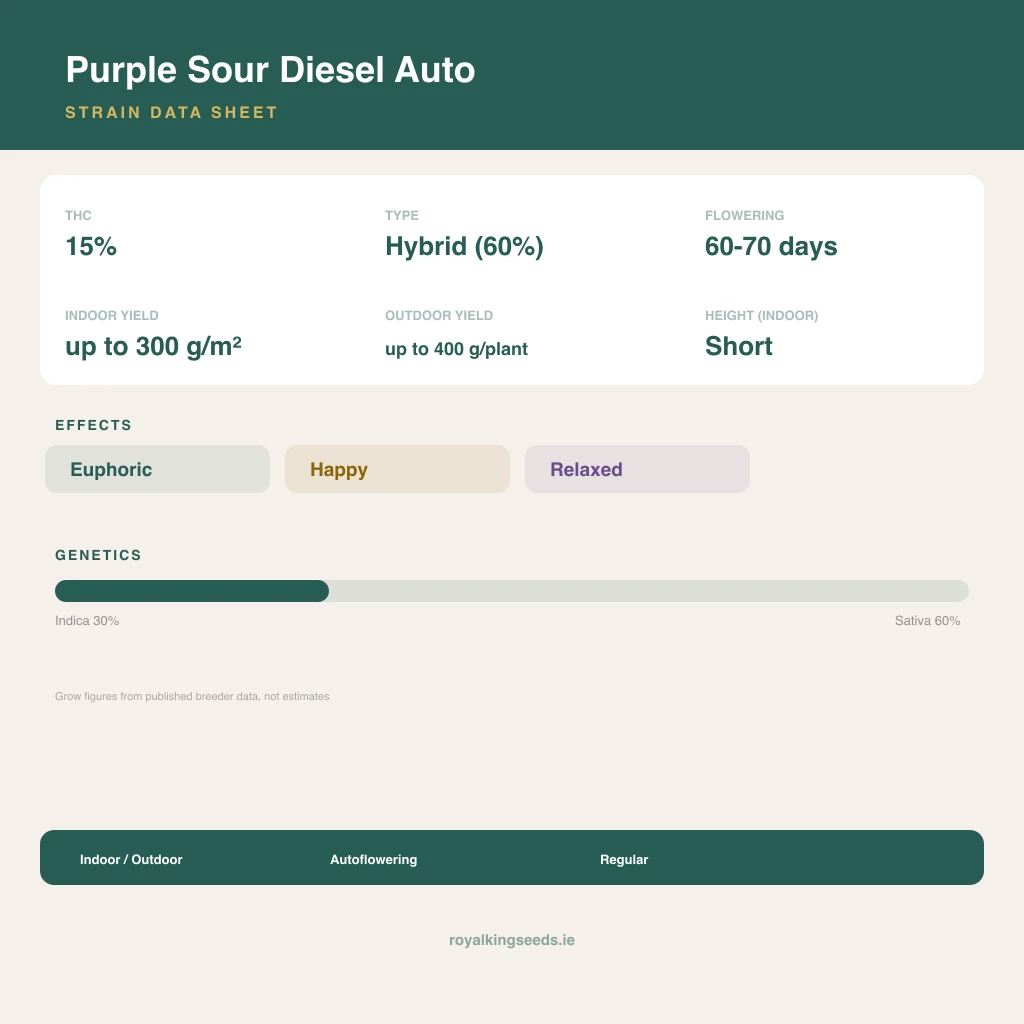The image size is (1024, 1024).
Task: Select the up to 300 g/m² value
Action: pyautogui.click(x=153, y=347)
